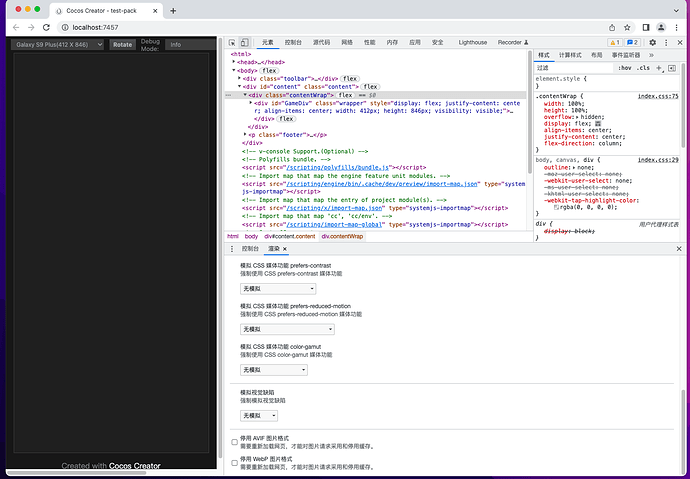Bookmark this page with the star icon
This screenshot has width=690, height=479.
pyautogui.click(x=627, y=27)
